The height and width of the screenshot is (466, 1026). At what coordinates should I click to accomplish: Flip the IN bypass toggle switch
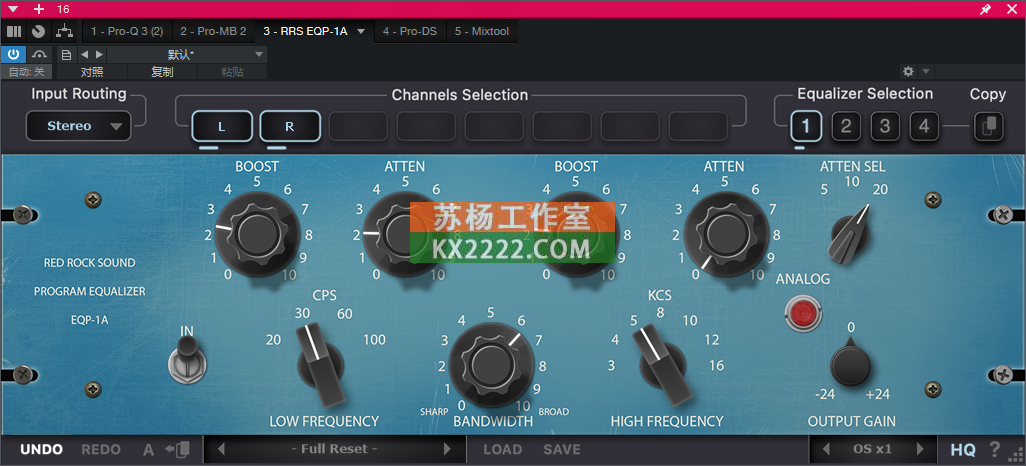point(188,360)
